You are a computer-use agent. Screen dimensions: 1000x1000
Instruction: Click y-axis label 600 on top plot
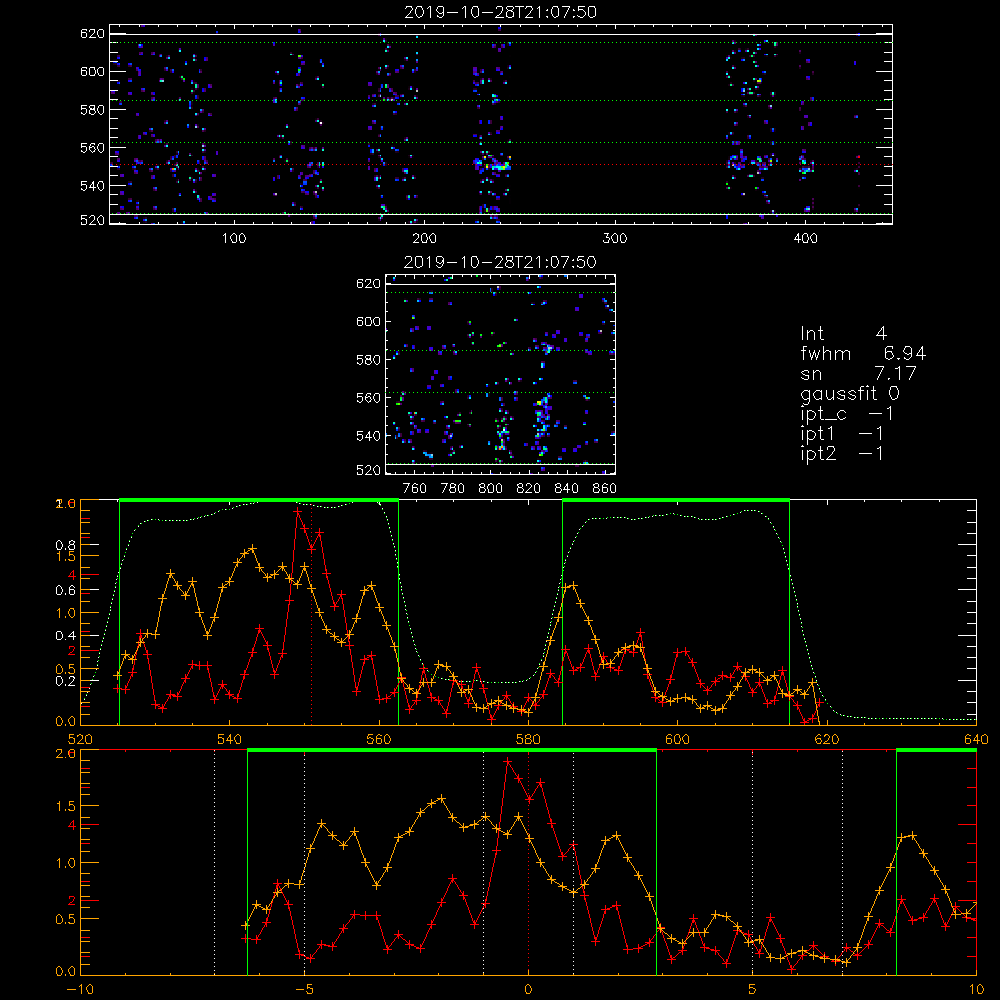pos(92,71)
